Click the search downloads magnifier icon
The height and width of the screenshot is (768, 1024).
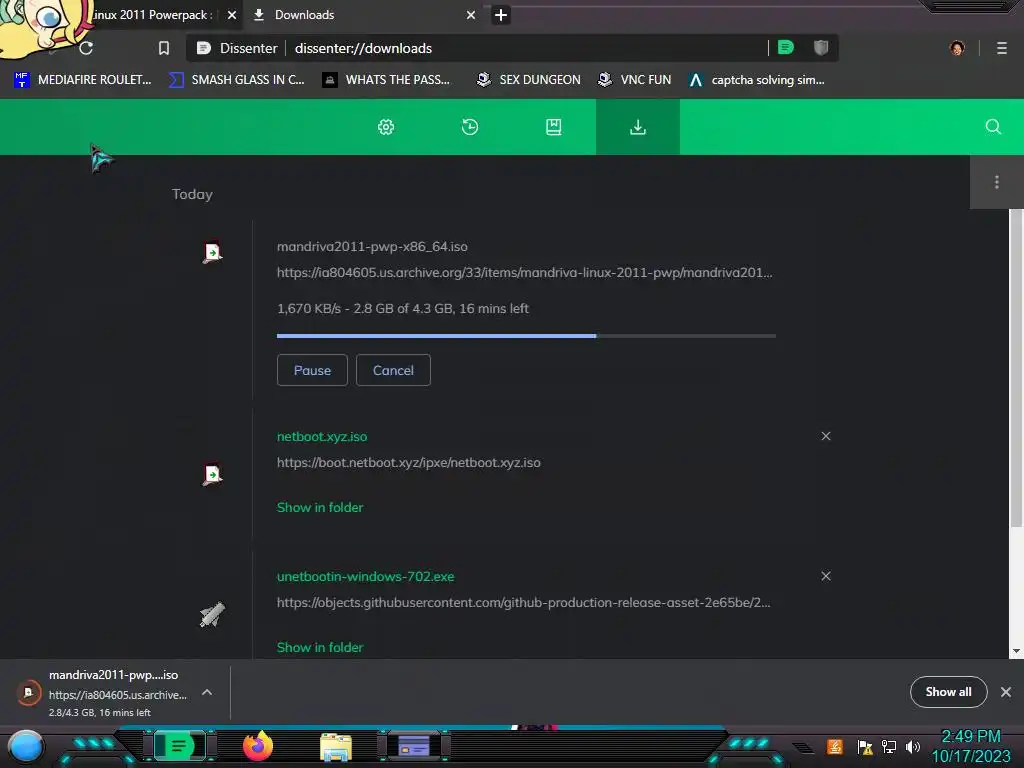993,127
